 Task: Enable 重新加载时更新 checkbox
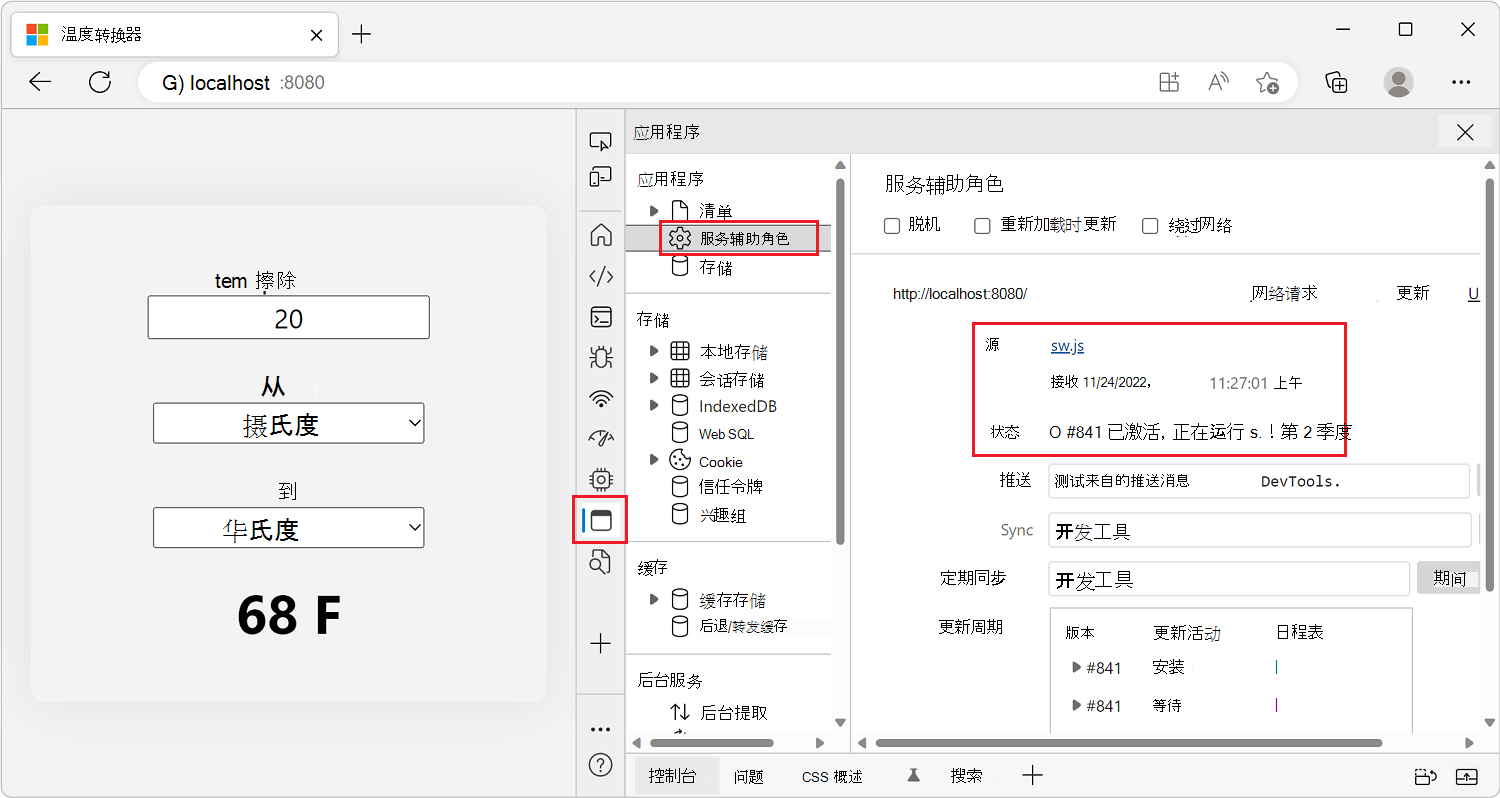tap(983, 226)
